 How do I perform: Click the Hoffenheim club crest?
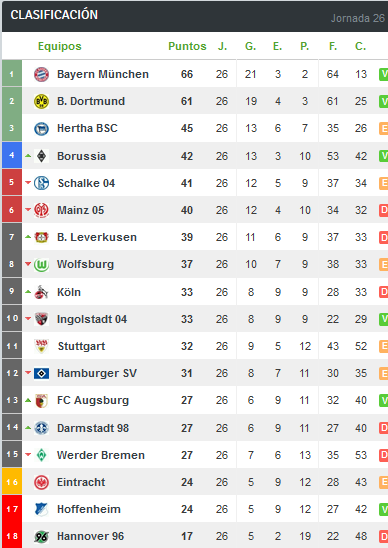pyautogui.click(x=41, y=509)
